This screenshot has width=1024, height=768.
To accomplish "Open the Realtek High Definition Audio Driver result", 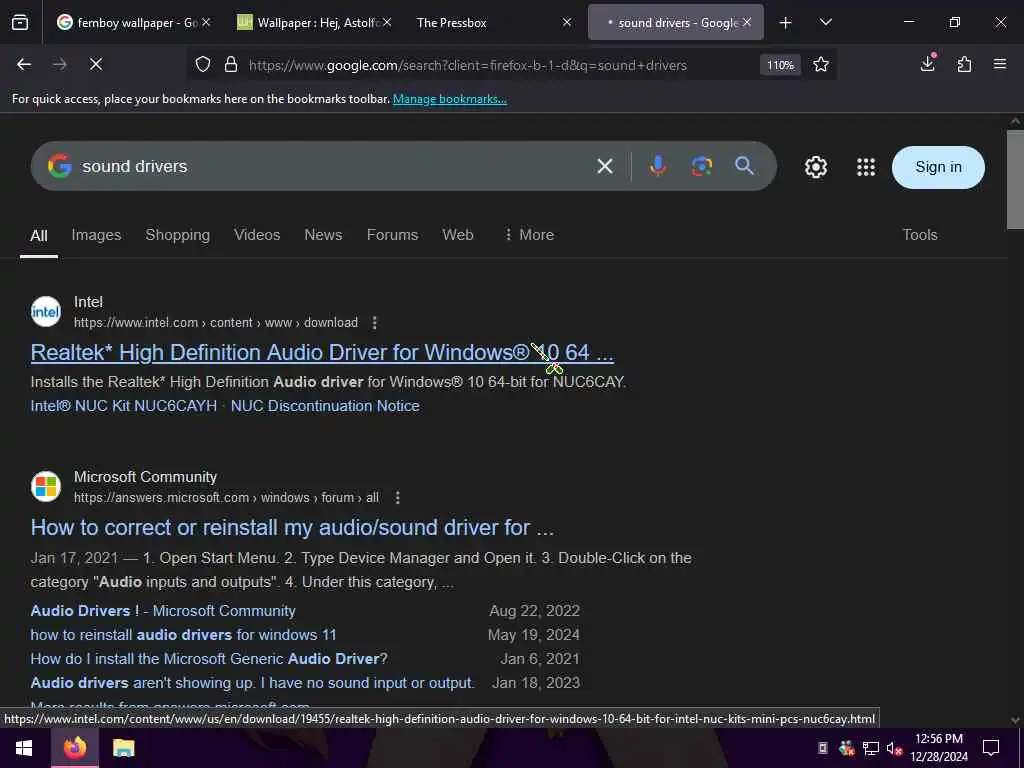I will [322, 353].
